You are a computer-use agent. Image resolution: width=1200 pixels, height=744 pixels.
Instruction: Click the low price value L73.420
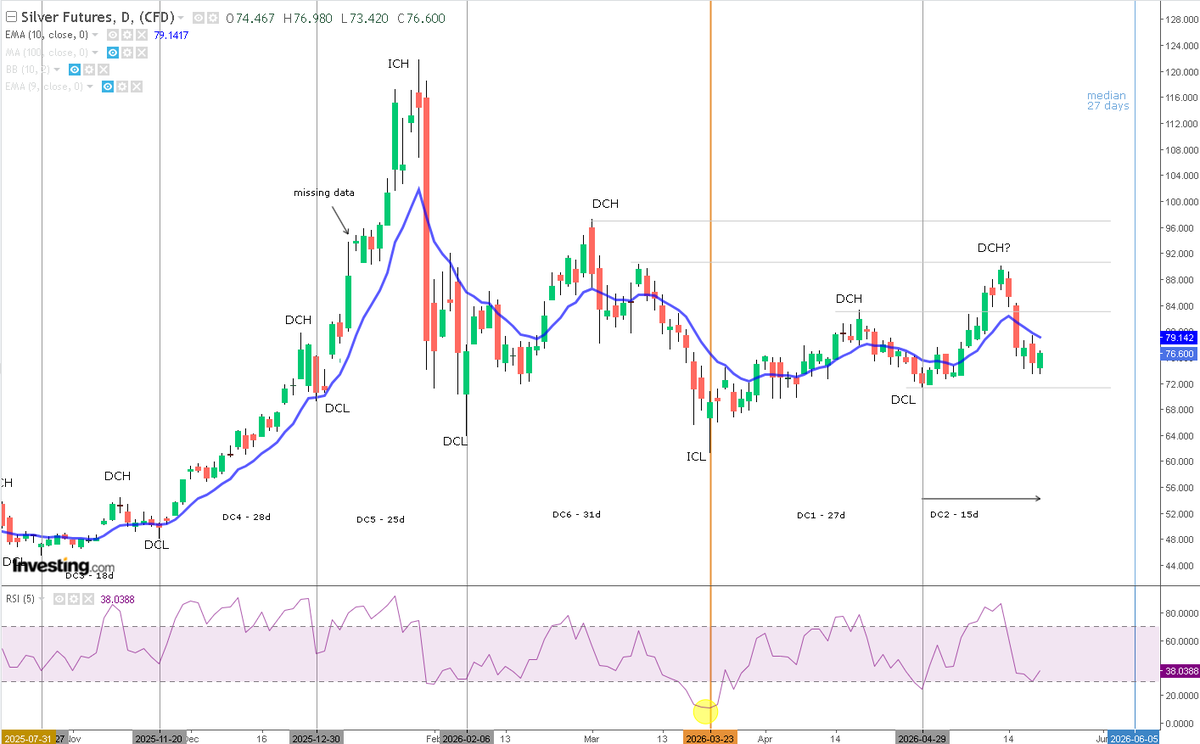(365, 18)
